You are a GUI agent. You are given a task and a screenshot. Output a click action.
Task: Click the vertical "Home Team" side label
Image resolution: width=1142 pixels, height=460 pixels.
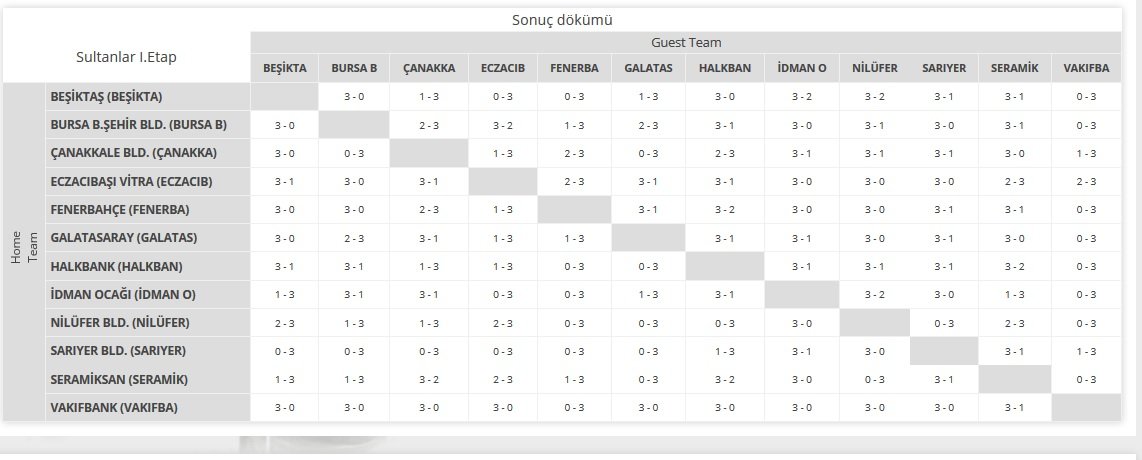[23, 254]
